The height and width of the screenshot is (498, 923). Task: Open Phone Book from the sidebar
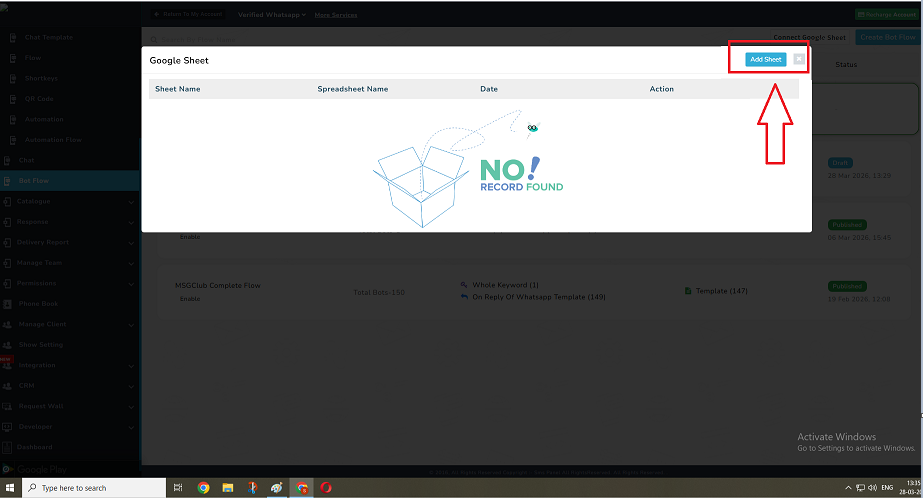(x=38, y=304)
